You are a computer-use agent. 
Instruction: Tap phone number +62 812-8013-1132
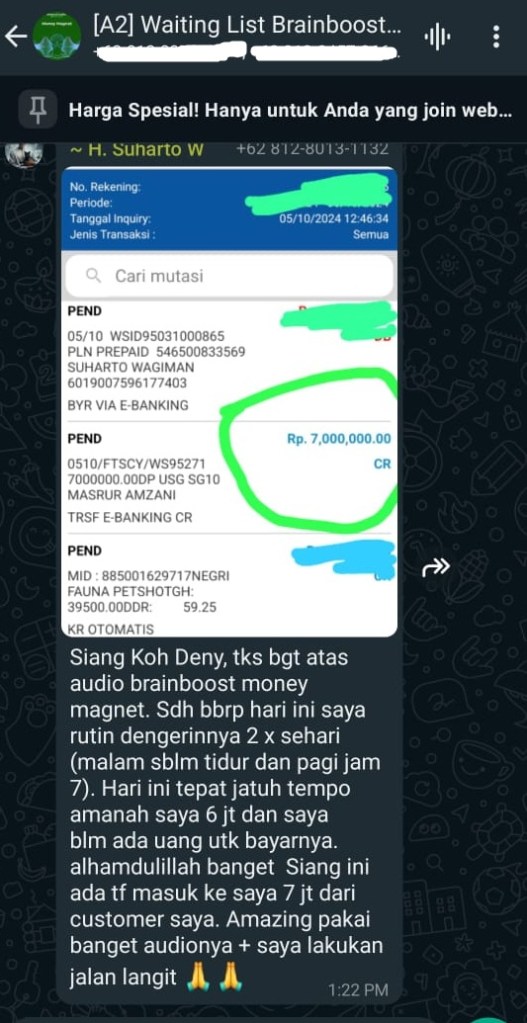[x=312, y=149]
